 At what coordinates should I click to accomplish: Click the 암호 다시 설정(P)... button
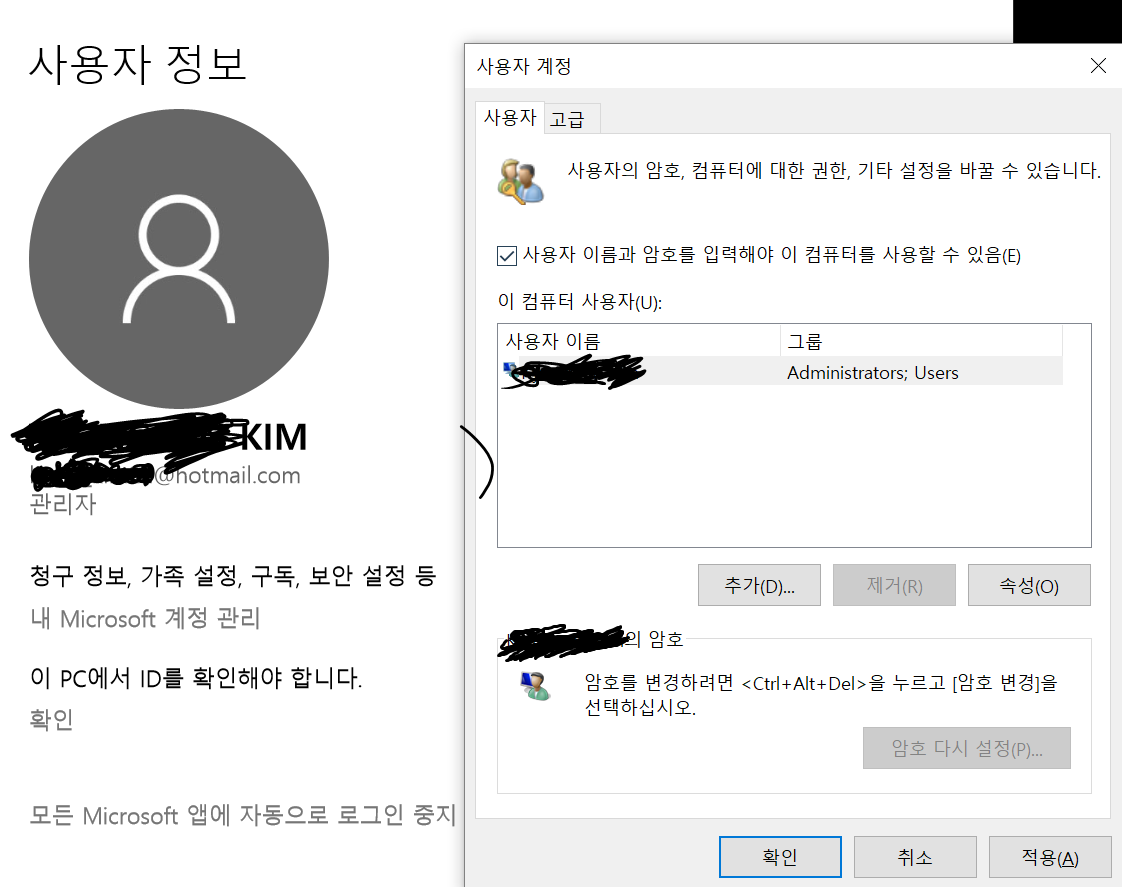click(x=967, y=748)
